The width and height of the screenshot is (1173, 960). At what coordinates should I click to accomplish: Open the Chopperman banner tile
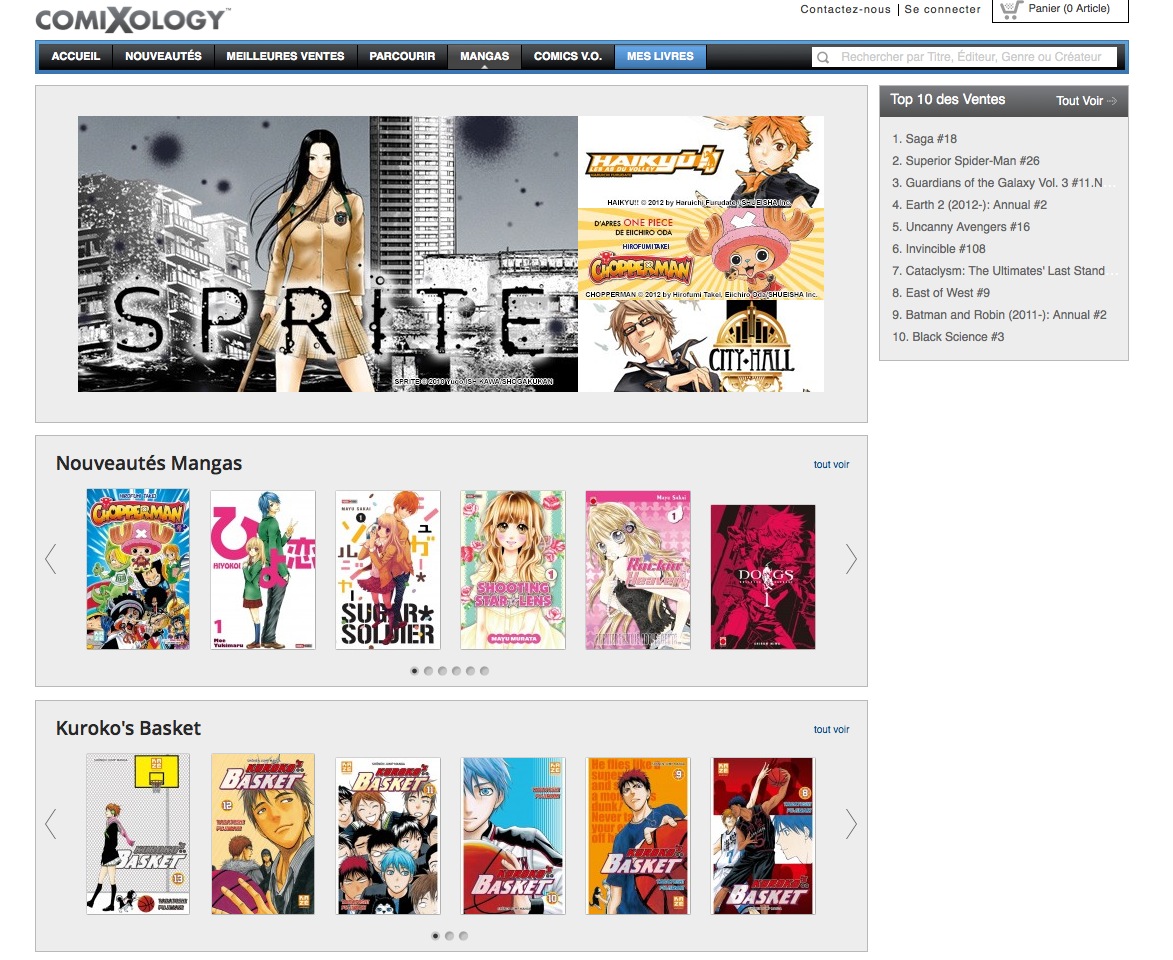701,254
